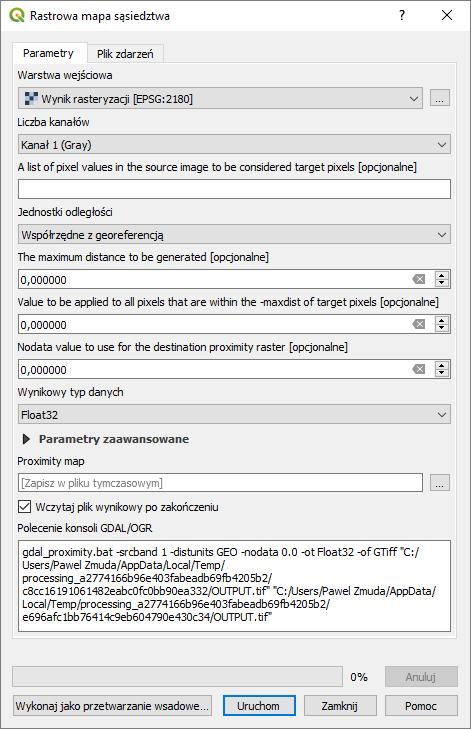Open the Jednostki odległości dropdown
This screenshot has height=729, width=471.
pyautogui.click(x=234, y=235)
